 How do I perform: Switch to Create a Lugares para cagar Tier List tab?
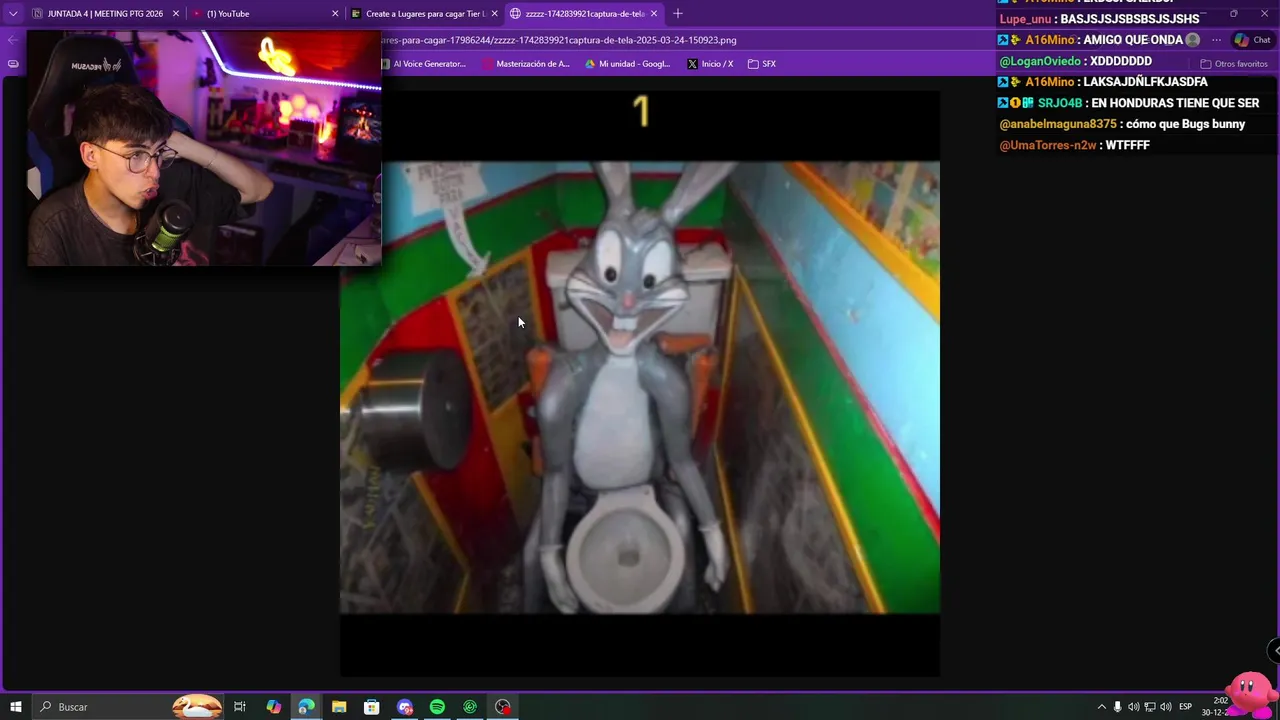click(x=426, y=14)
